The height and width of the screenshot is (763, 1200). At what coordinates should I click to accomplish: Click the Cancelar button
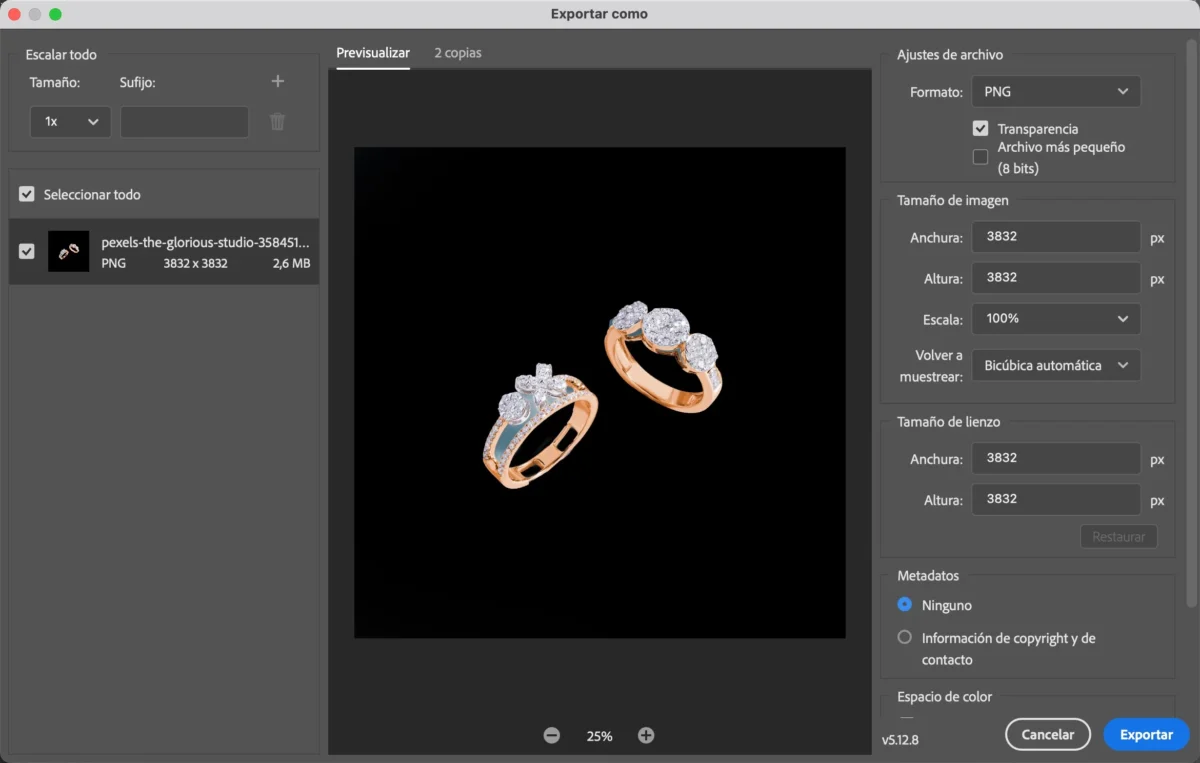pos(1048,734)
